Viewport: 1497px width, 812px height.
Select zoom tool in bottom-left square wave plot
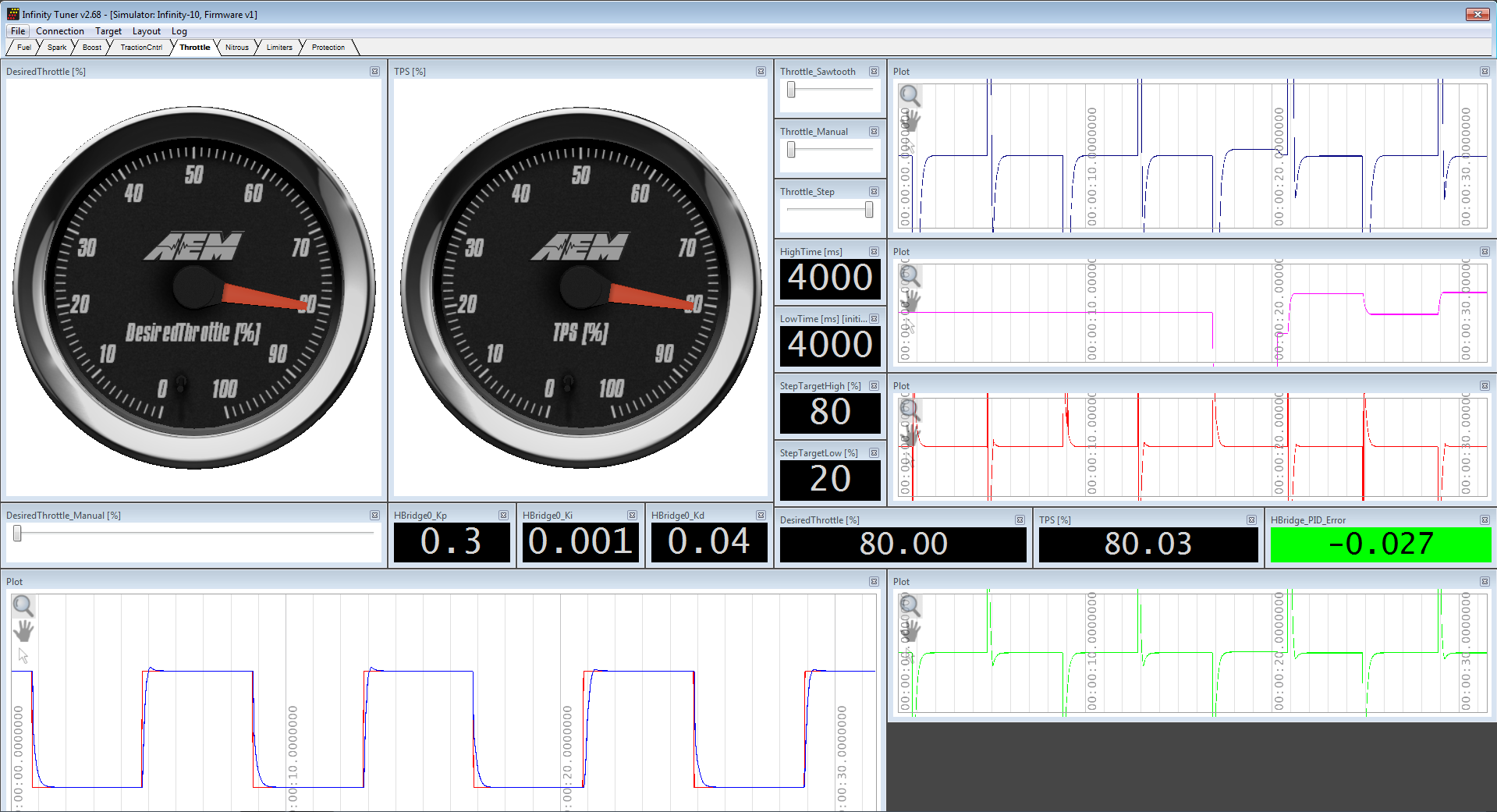(23, 606)
